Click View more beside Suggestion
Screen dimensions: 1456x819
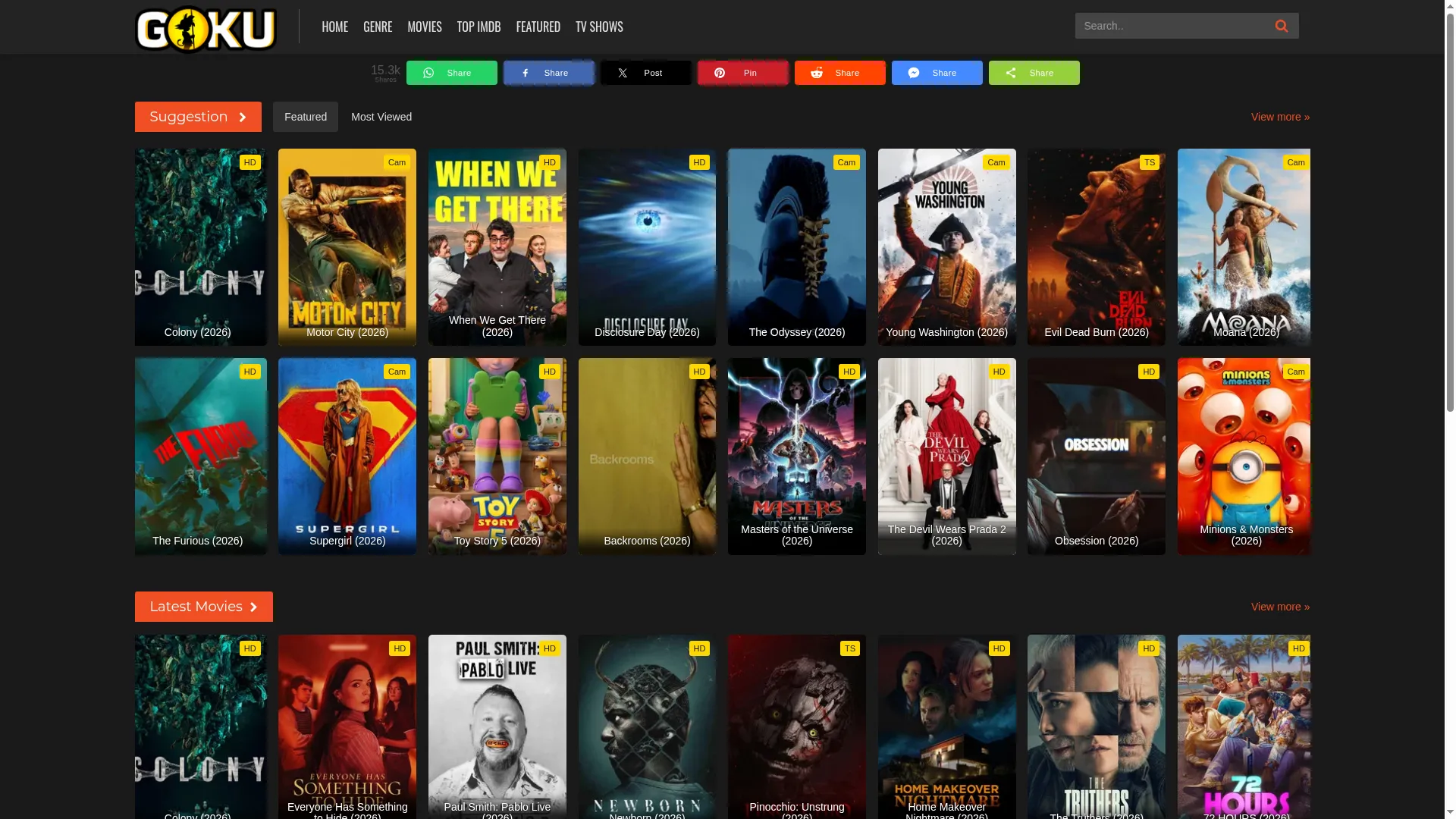click(1280, 117)
